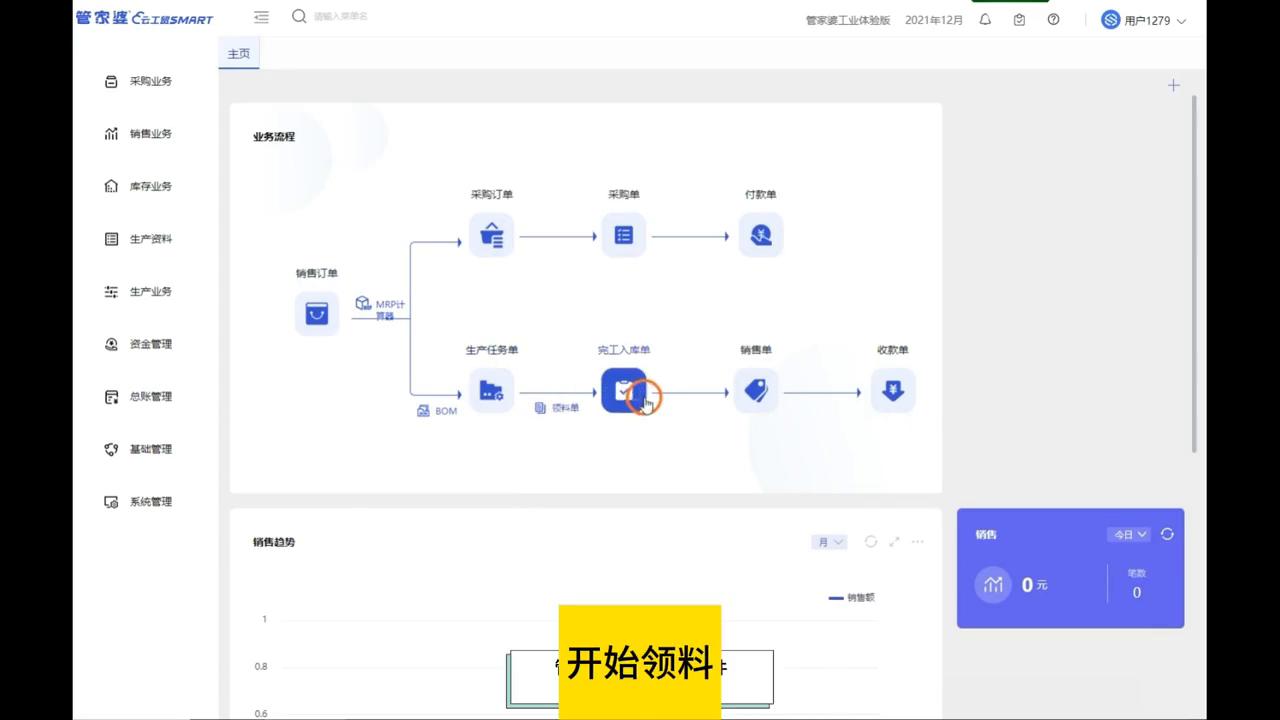
Task: Select the 付款单 icon
Action: [760, 235]
